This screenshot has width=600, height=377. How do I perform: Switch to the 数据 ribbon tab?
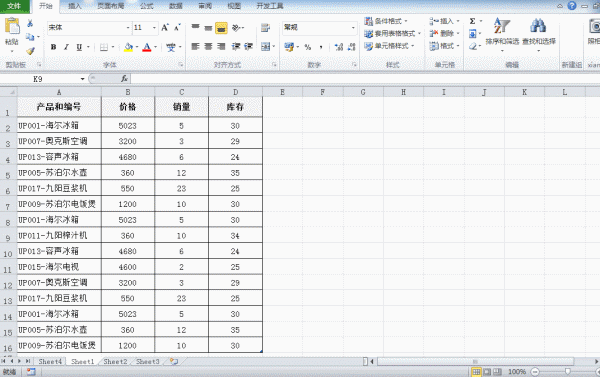(x=176, y=6)
